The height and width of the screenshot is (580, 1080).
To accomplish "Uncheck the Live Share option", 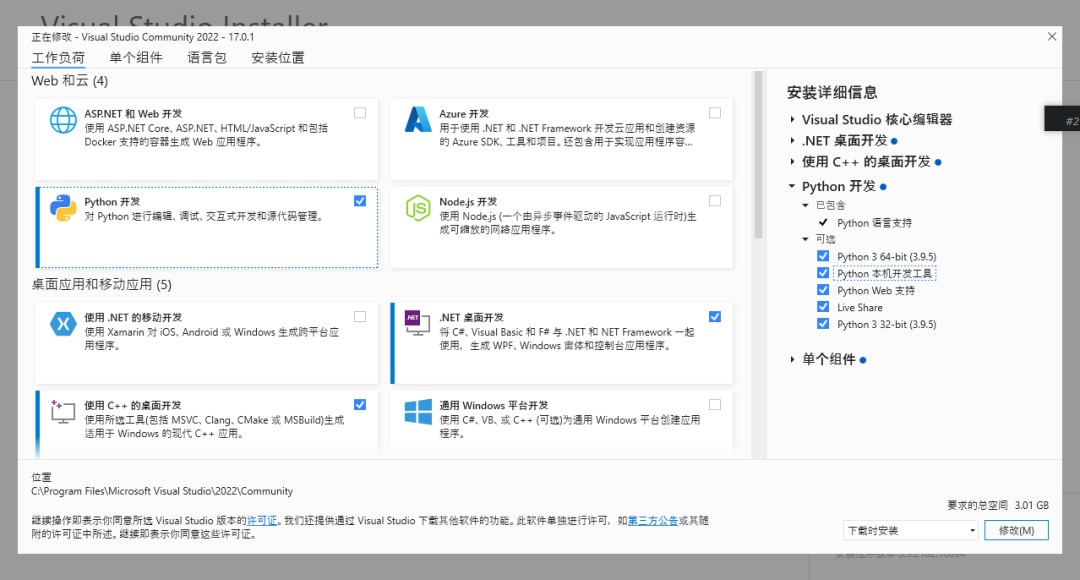I will coord(823,307).
